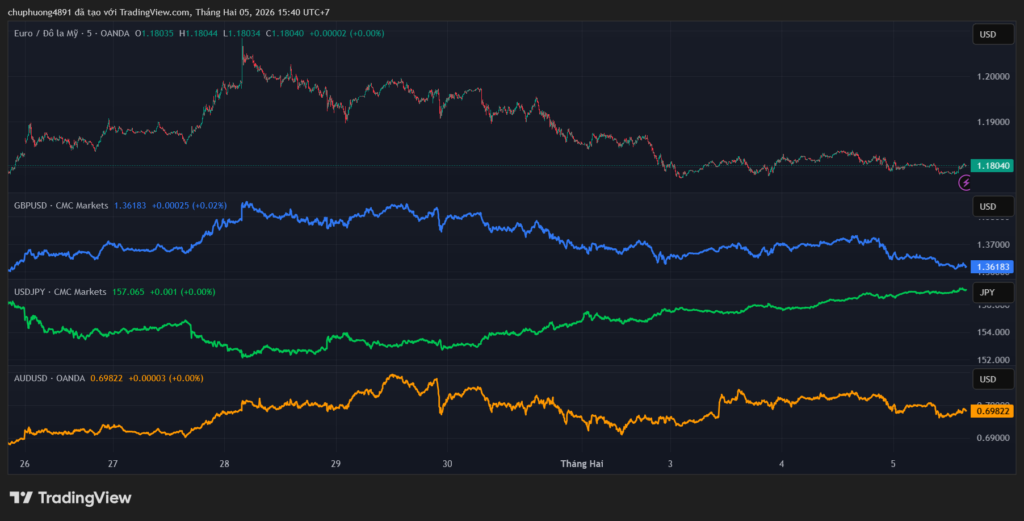Viewport: 1024px width, 521px height.
Task: Click the blue 1.36183 price label
Action: coord(993,267)
